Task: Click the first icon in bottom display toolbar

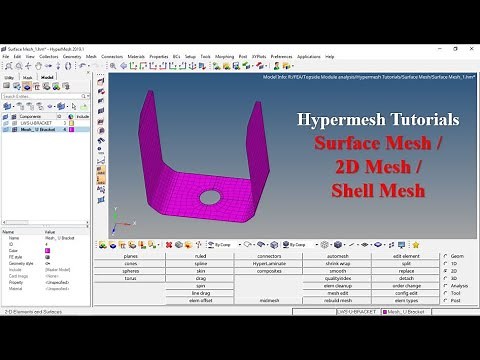Action: 103,245
